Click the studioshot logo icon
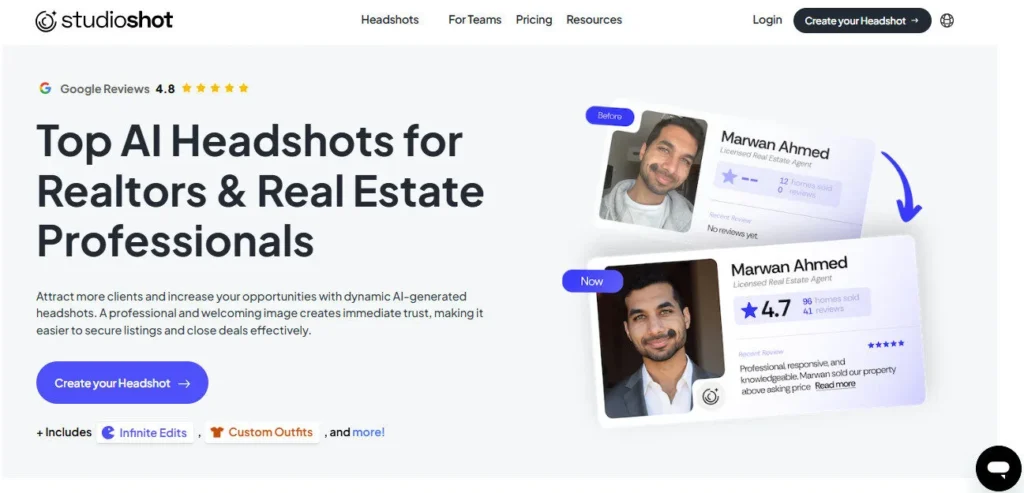Image resolution: width=1024 pixels, height=493 pixels. click(46, 21)
